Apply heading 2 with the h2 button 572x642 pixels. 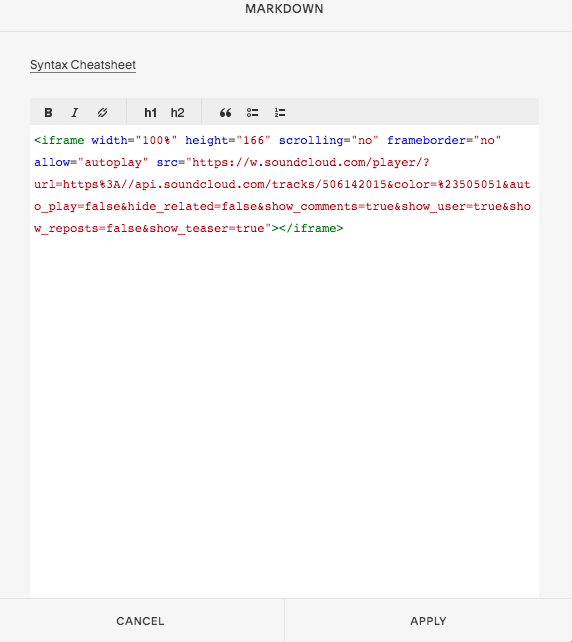177,113
